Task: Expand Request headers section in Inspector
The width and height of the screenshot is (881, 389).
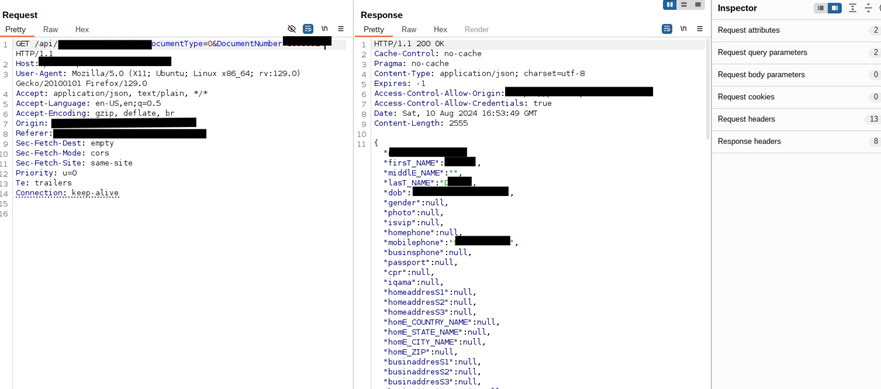Action: [796, 119]
